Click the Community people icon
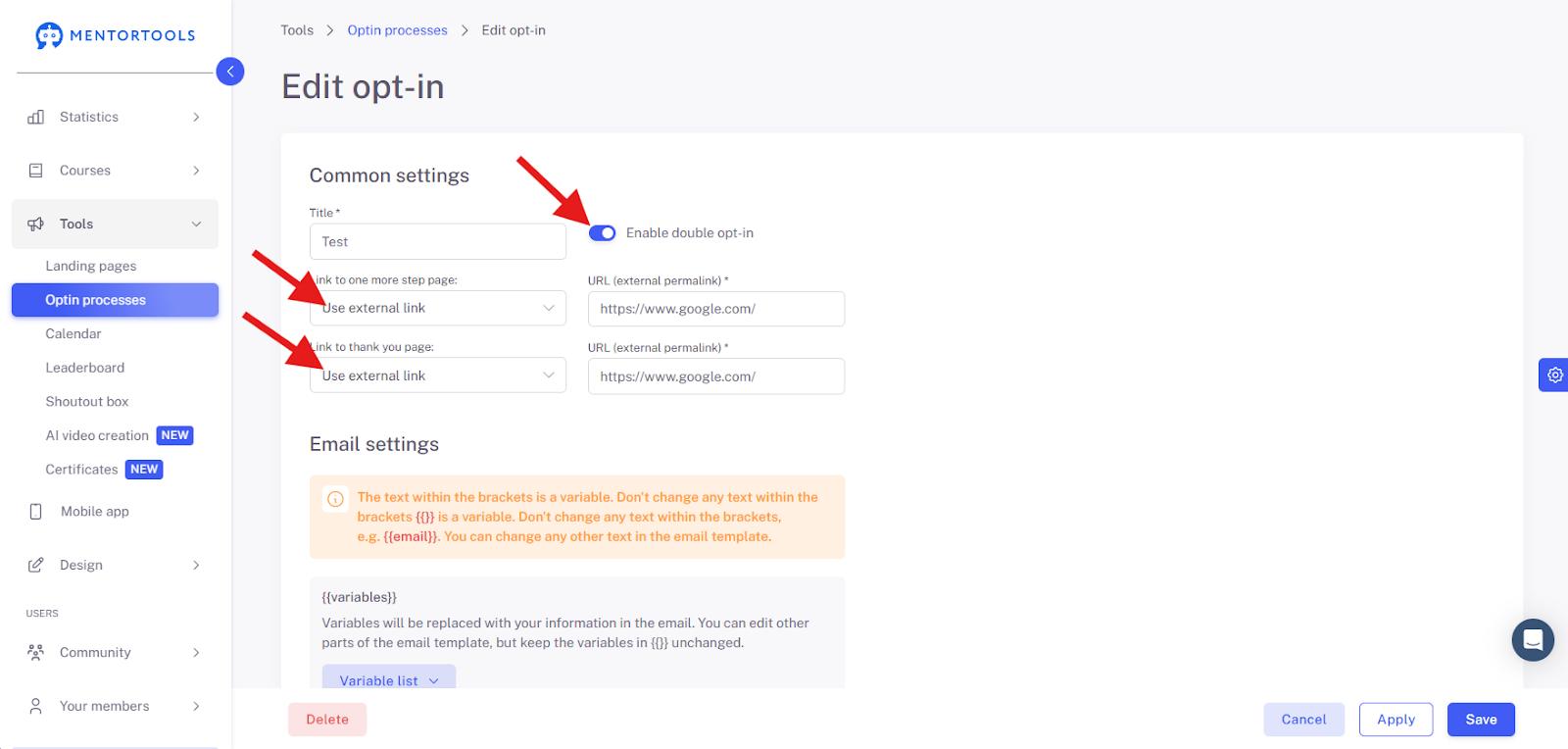The width and height of the screenshot is (1568, 749). [36, 652]
